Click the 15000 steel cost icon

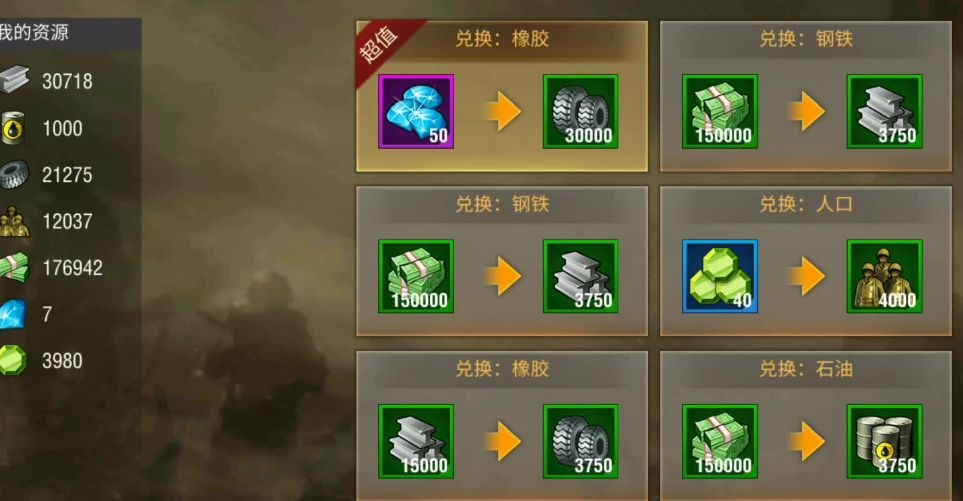point(416,441)
